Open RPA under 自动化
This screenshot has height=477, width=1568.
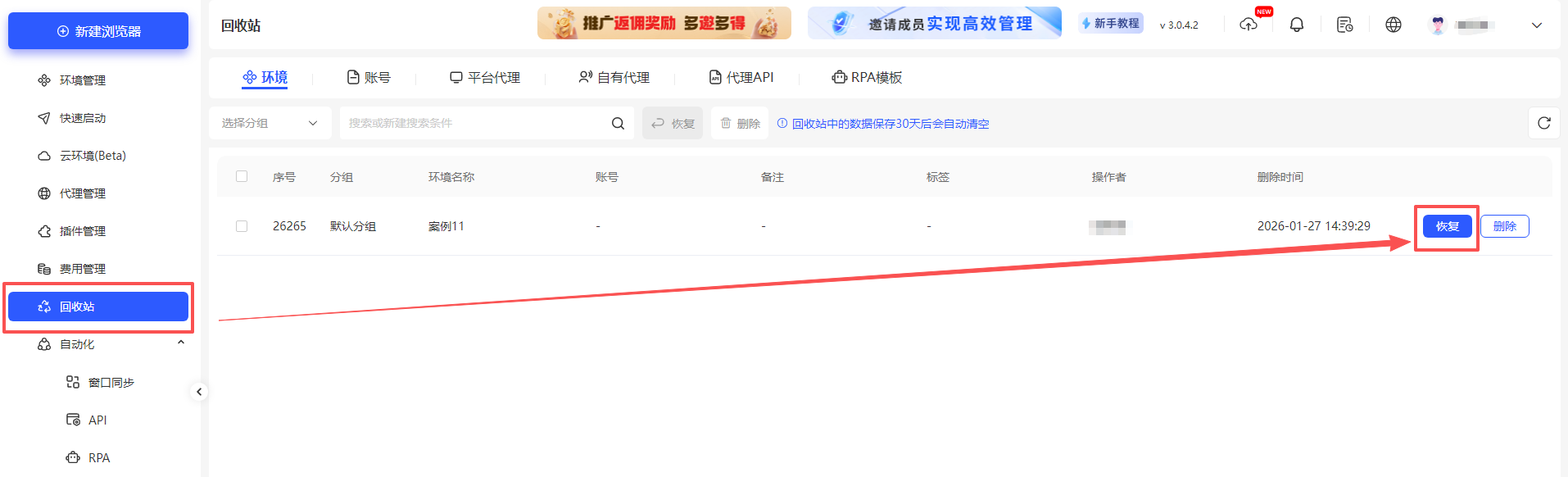click(98, 457)
